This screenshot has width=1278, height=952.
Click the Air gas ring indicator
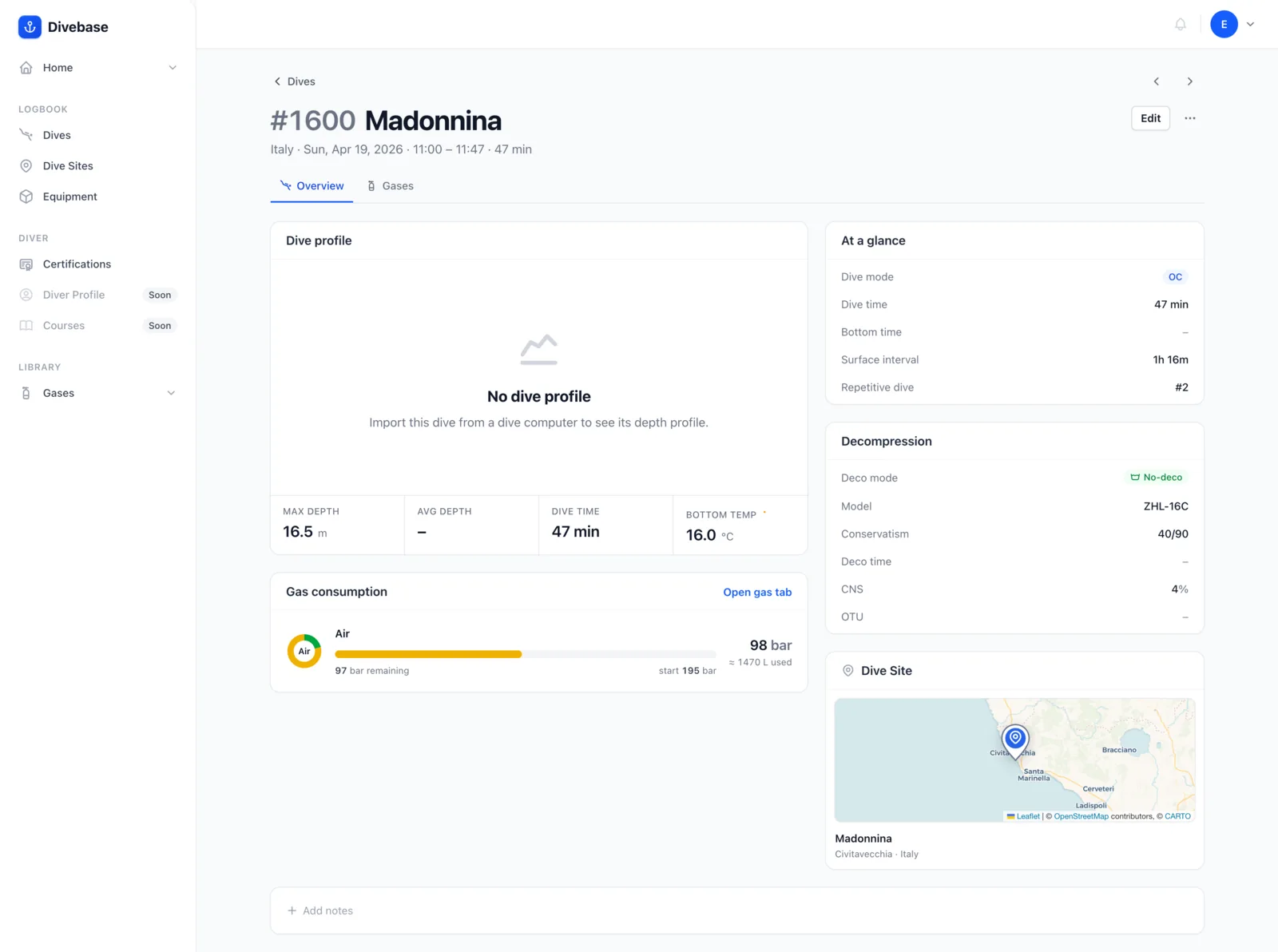click(304, 652)
